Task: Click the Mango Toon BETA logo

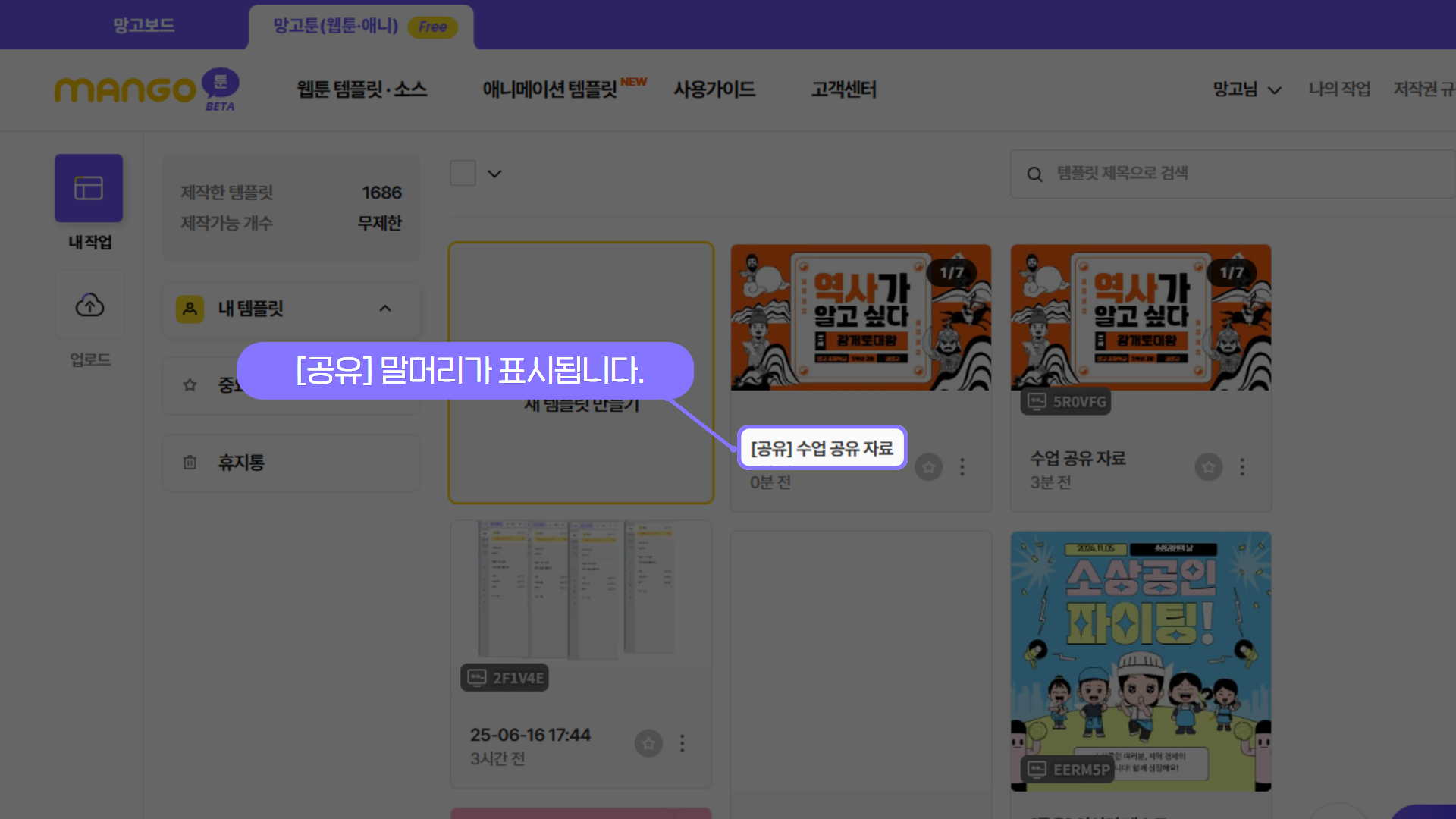Action: pyautogui.click(x=146, y=90)
